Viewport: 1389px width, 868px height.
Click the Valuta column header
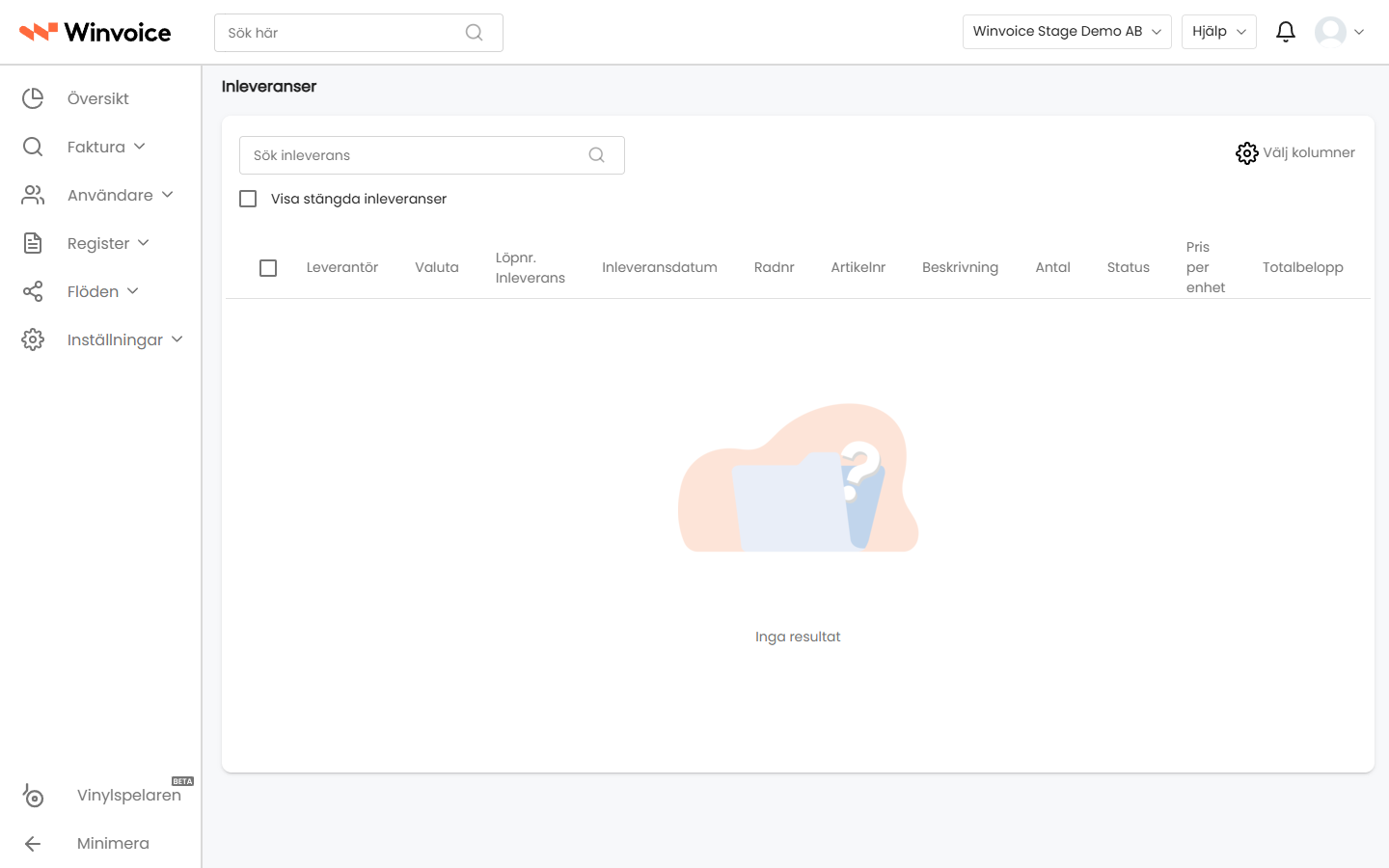[437, 268]
